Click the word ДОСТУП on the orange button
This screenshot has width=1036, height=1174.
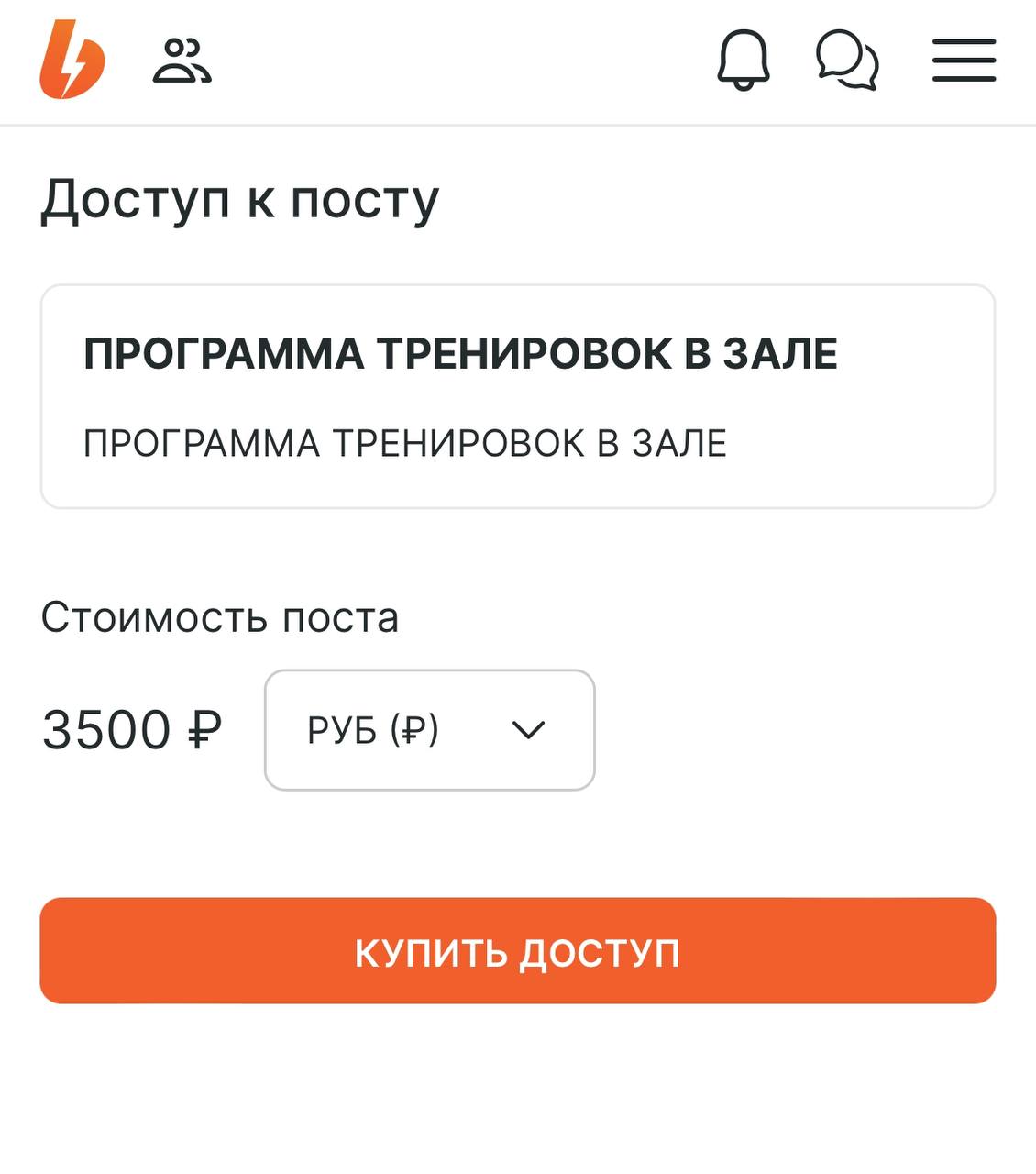600,953
